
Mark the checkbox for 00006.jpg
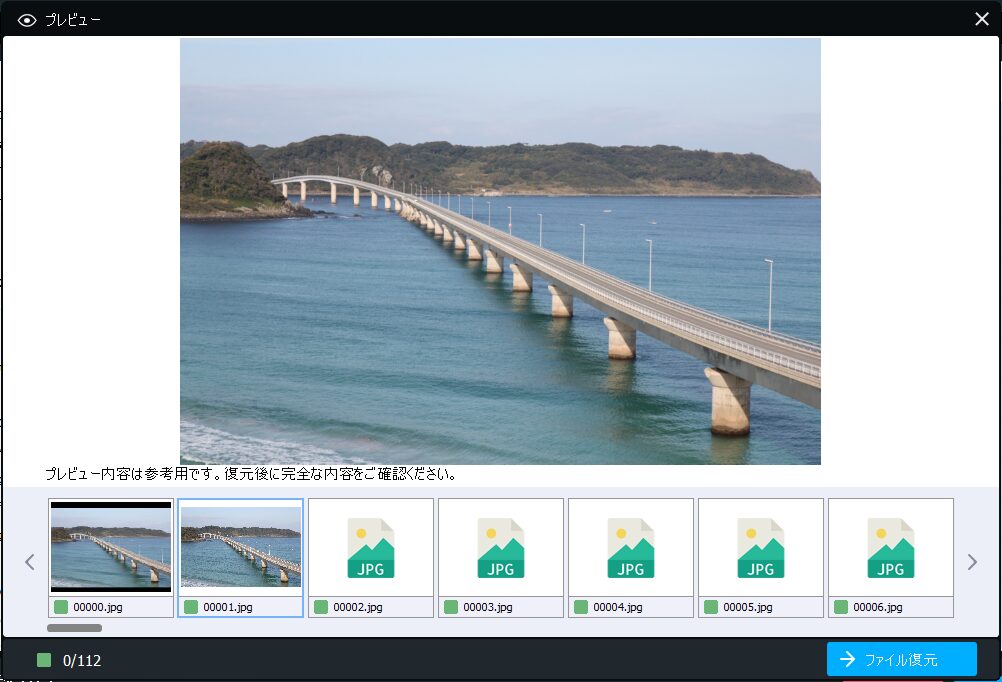pyautogui.click(x=841, y=607)
